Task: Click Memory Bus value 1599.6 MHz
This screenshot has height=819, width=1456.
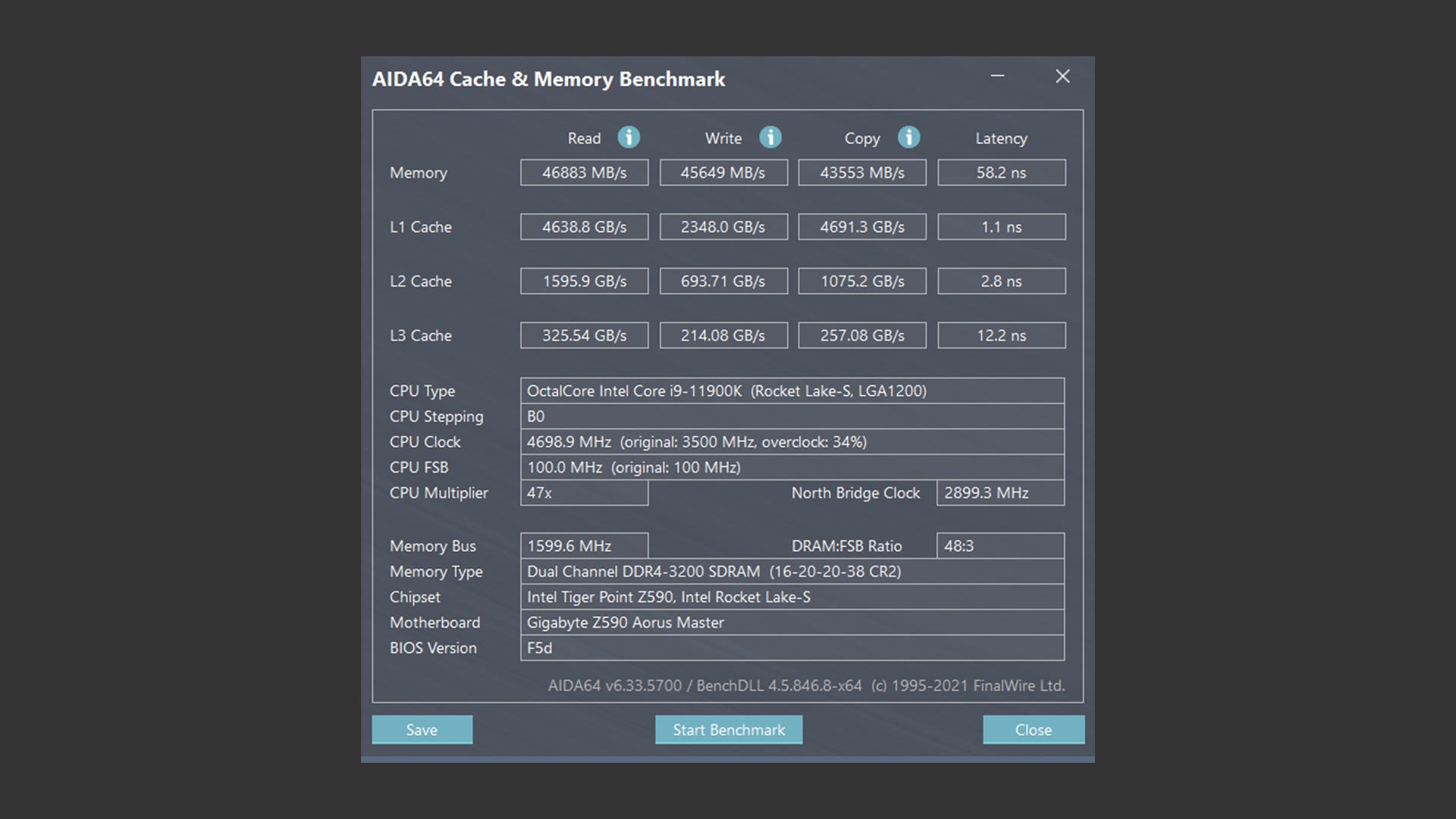Action: (584, 546)
